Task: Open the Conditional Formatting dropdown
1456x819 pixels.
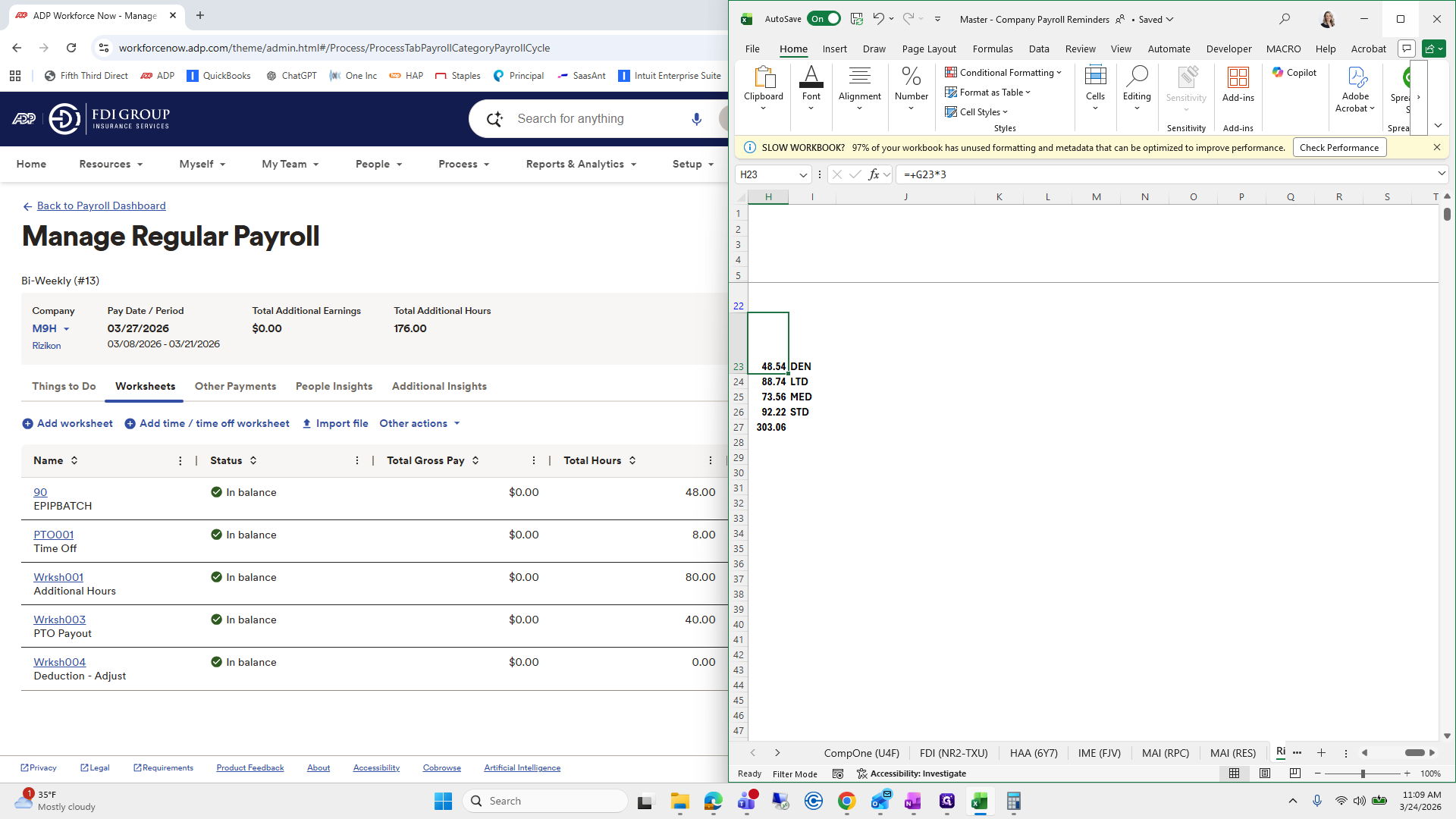Action: coord(1003,73)
